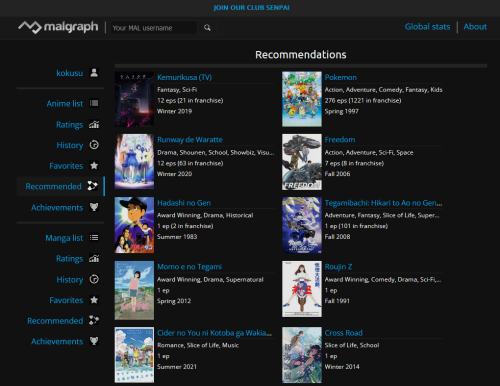Click the search magnifier icon
The width and height of the screenshot is (500, 386).
pyautogui.click(x=207, y=28)
